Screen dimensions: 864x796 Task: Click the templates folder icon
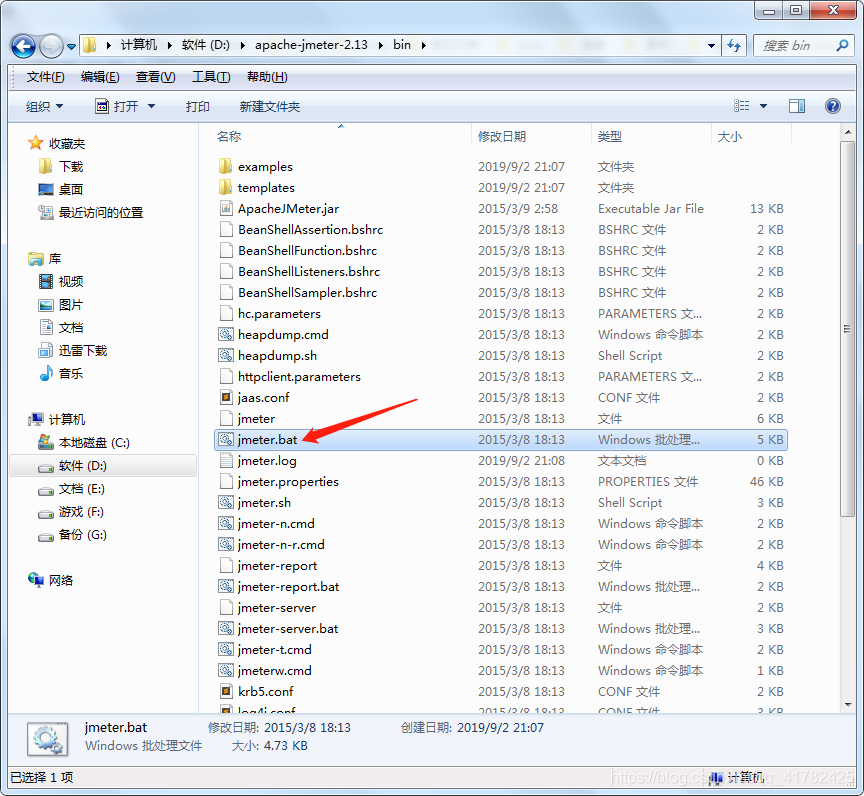(x=225, y=187)
